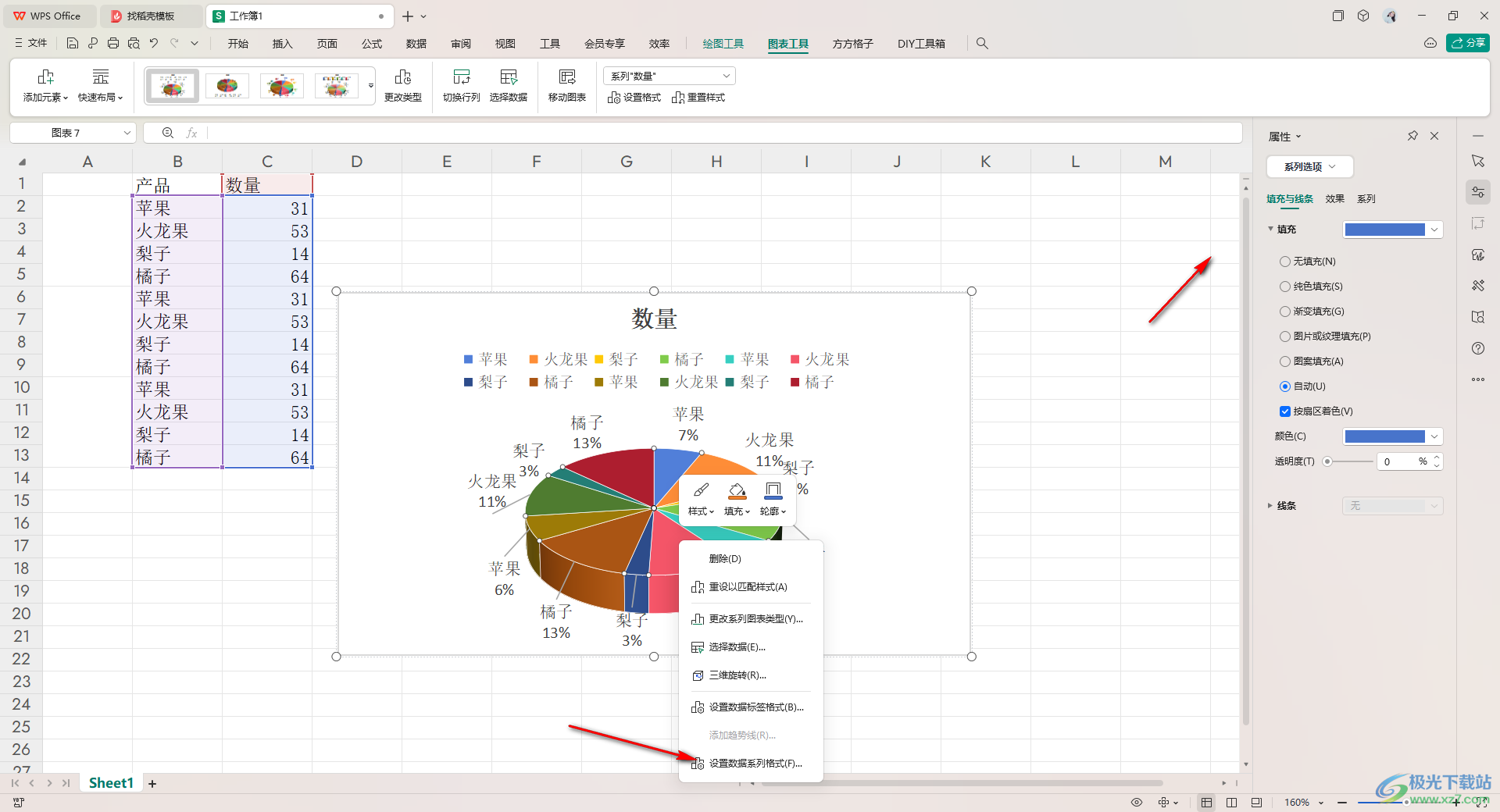Click the Fill (填充) bucket icon
This screenshot has height=812, width=1500.
click(737, 490)
